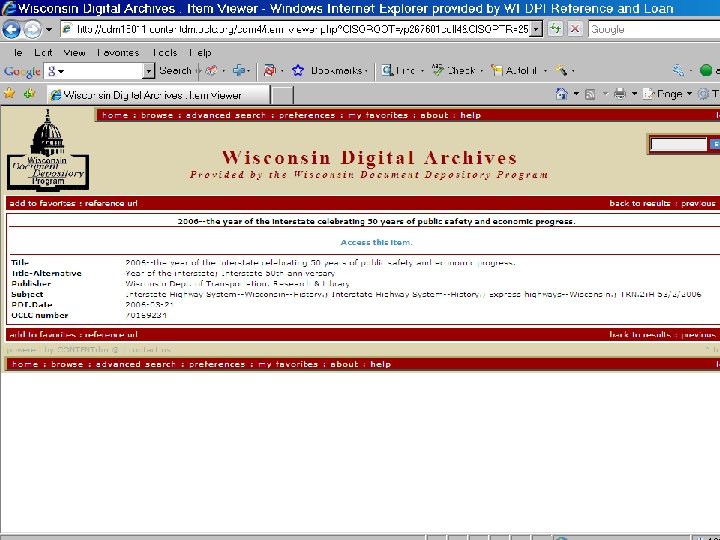The height and width of the screenshot is (540, 720).
Task: Click the Google toolbar logo
Action: [x=22, y=71]
